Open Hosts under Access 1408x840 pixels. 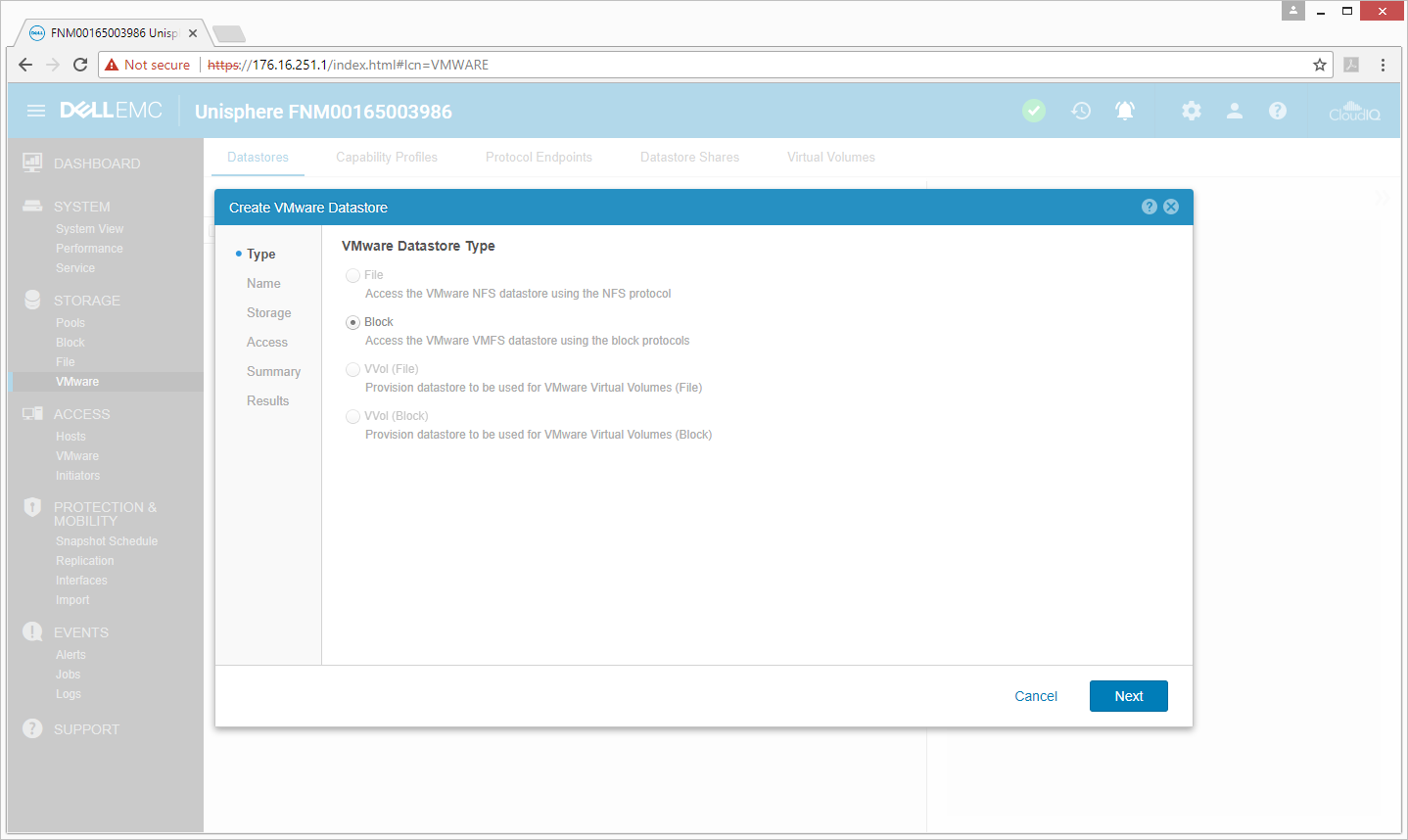(x=70, y=437)
